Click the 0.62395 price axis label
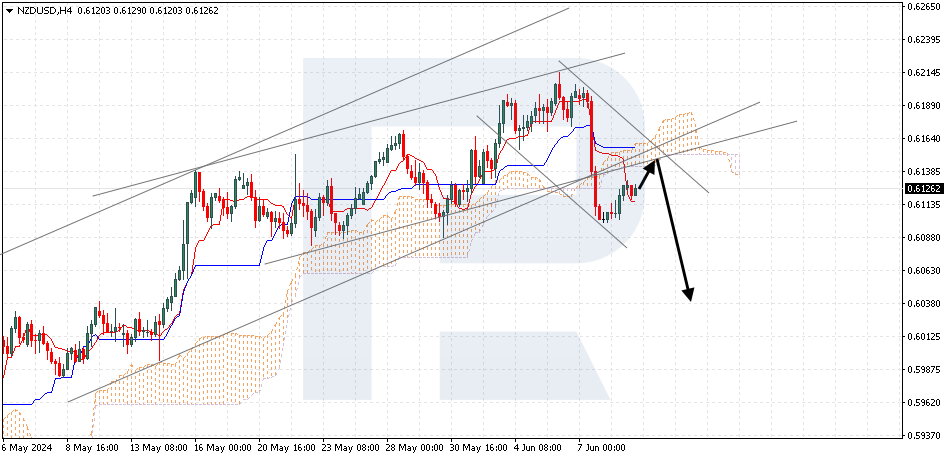The image size is (948, 459). pos(925,40)
